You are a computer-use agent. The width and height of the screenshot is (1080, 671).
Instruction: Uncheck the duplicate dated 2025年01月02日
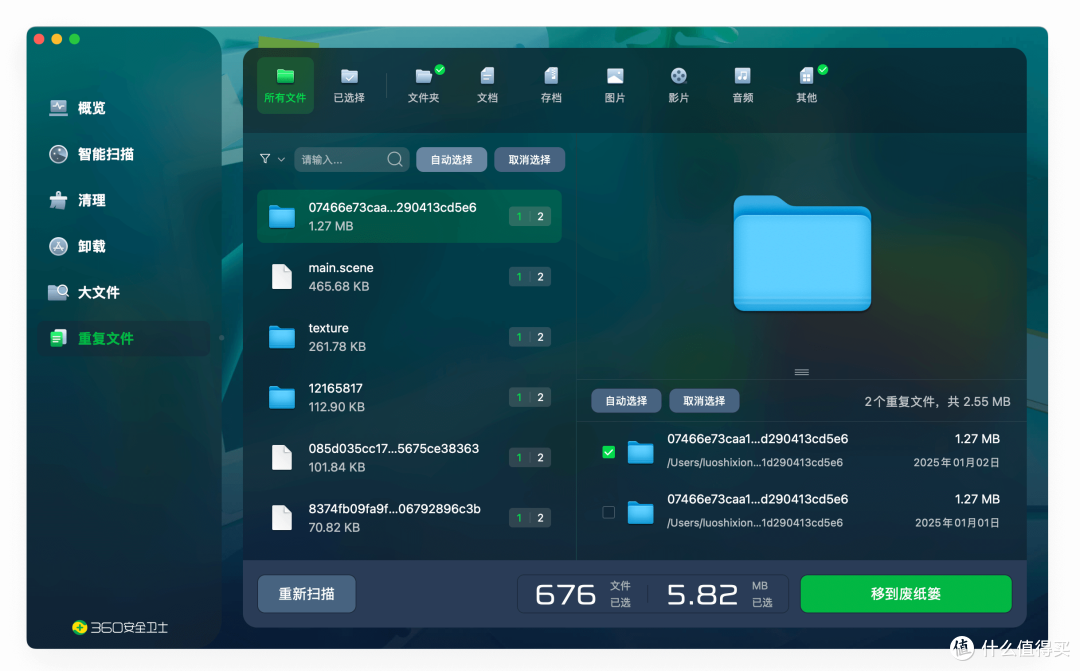608,452
